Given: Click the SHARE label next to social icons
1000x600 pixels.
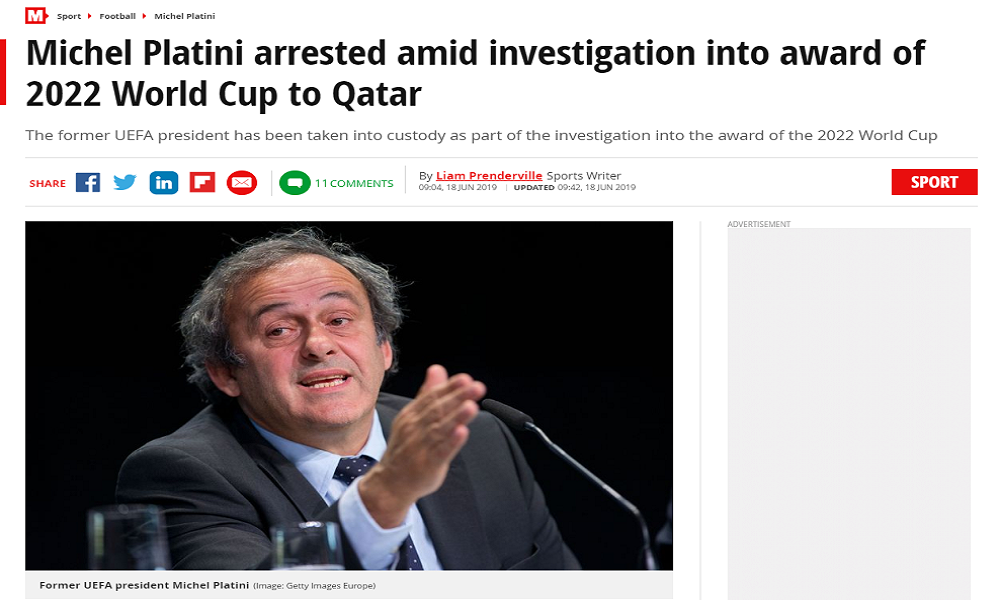Looking at the screenshot, I should click(x=47, y=183).
